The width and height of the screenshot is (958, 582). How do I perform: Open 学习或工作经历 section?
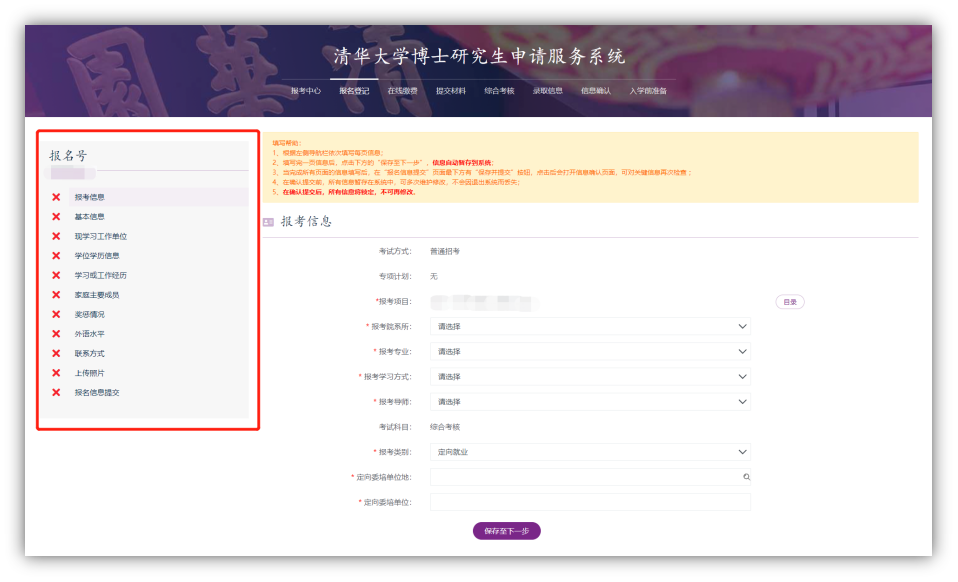pyautogui.click(x=101, y=275)
